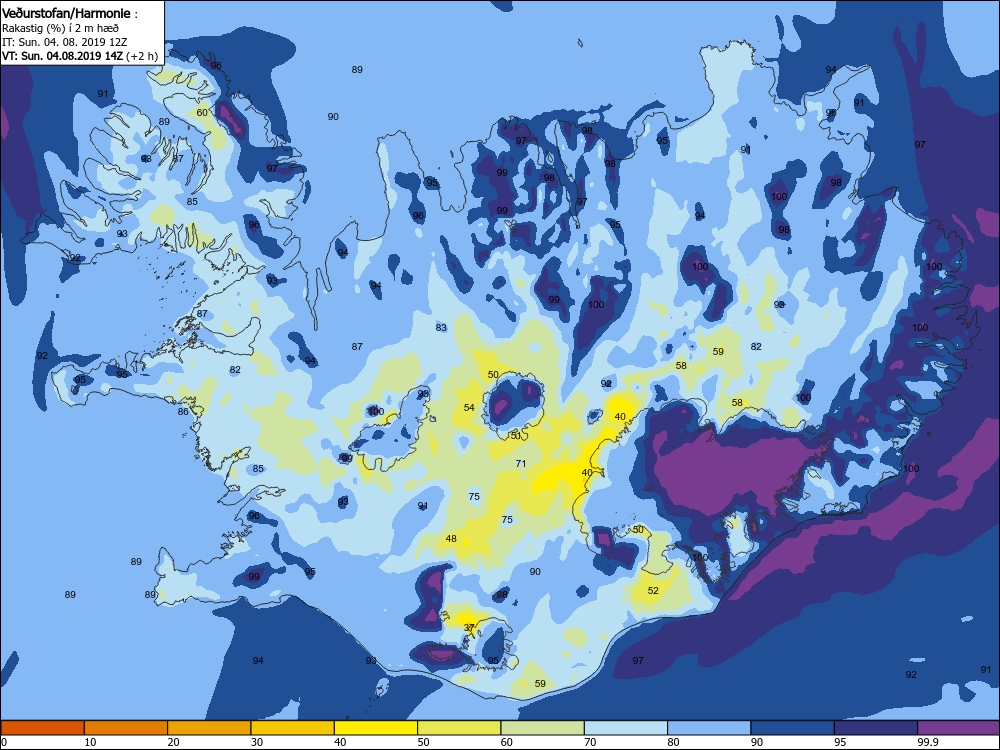Image resolution: width=1000 pixels, height=750 pixels.
Task: Click the dark orange 0–10 legend swatch
Action: click(42, 728)
